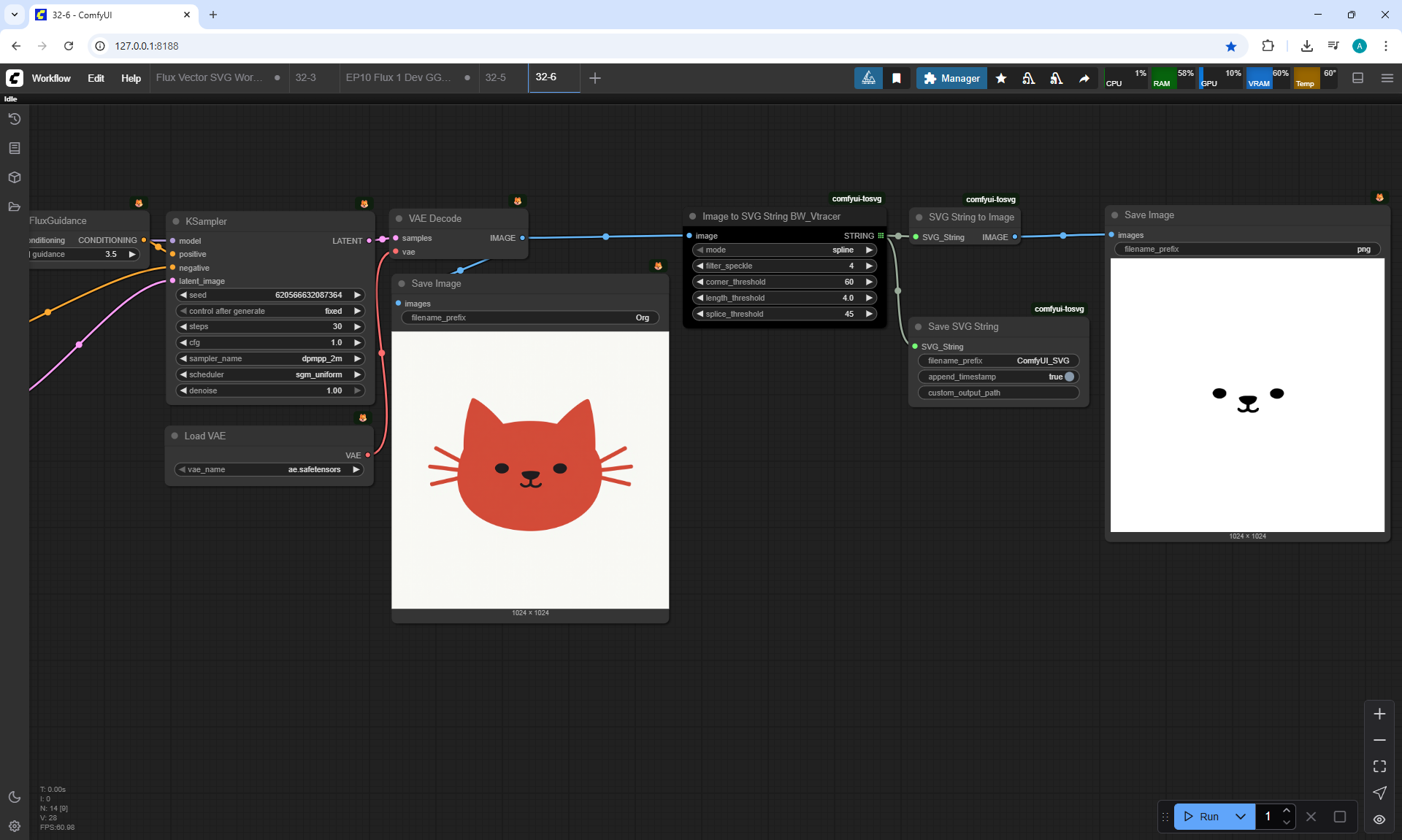
Task: Open the scheduler combo in KSampler
Action: pos(270,374)
